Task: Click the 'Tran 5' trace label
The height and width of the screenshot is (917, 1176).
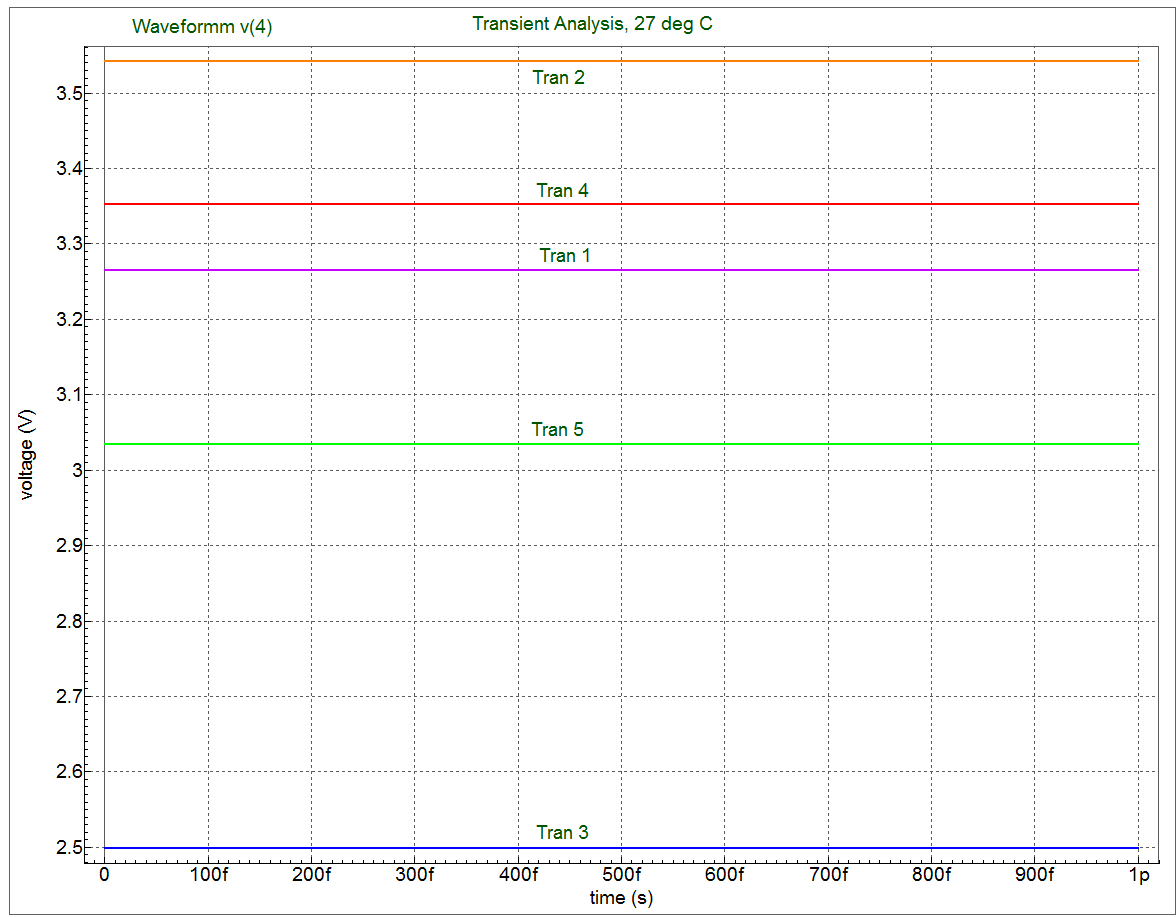Action: click(x=557, y=430)
